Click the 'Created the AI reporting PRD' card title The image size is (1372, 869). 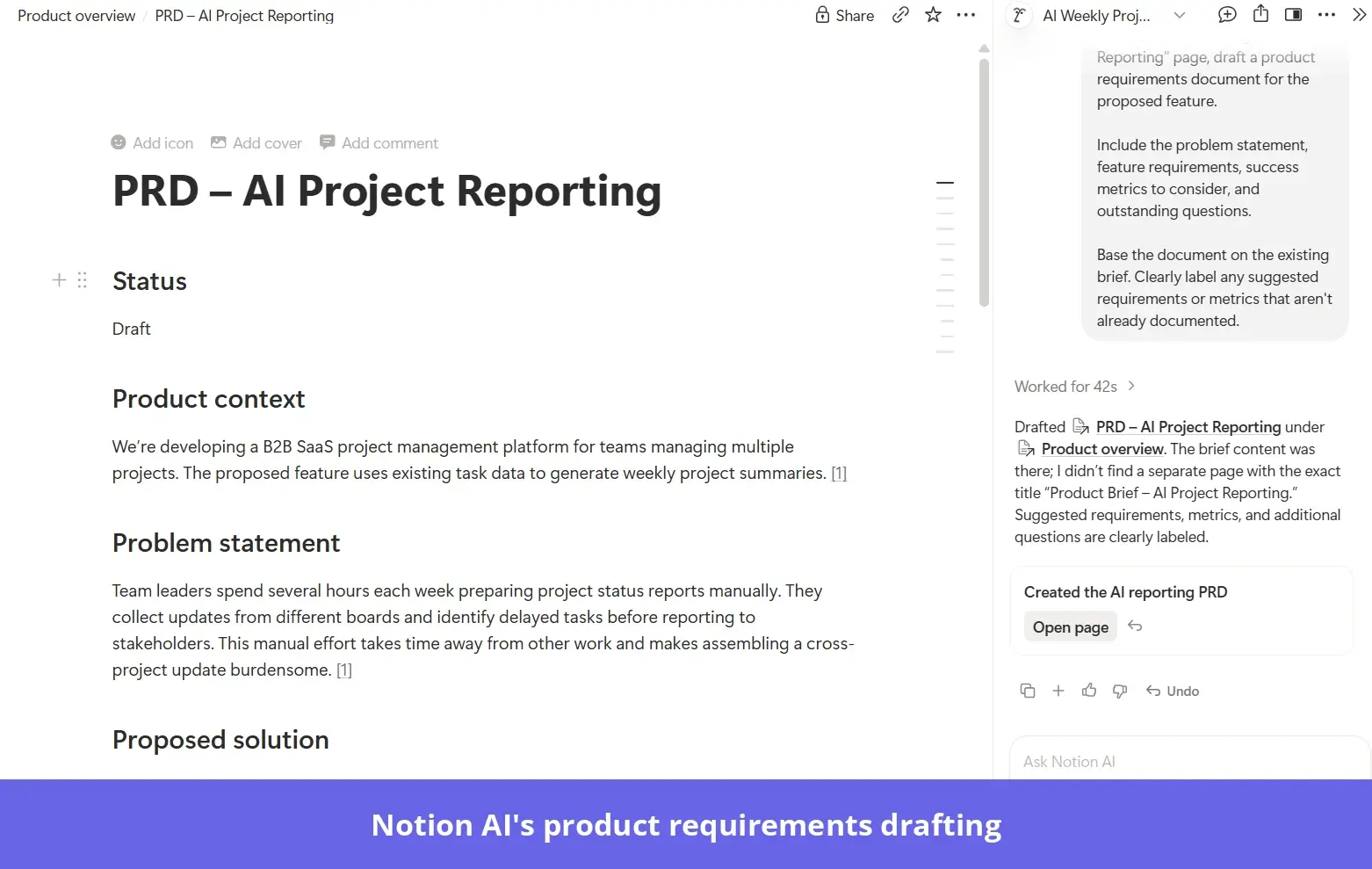(x=1125, y=592)
